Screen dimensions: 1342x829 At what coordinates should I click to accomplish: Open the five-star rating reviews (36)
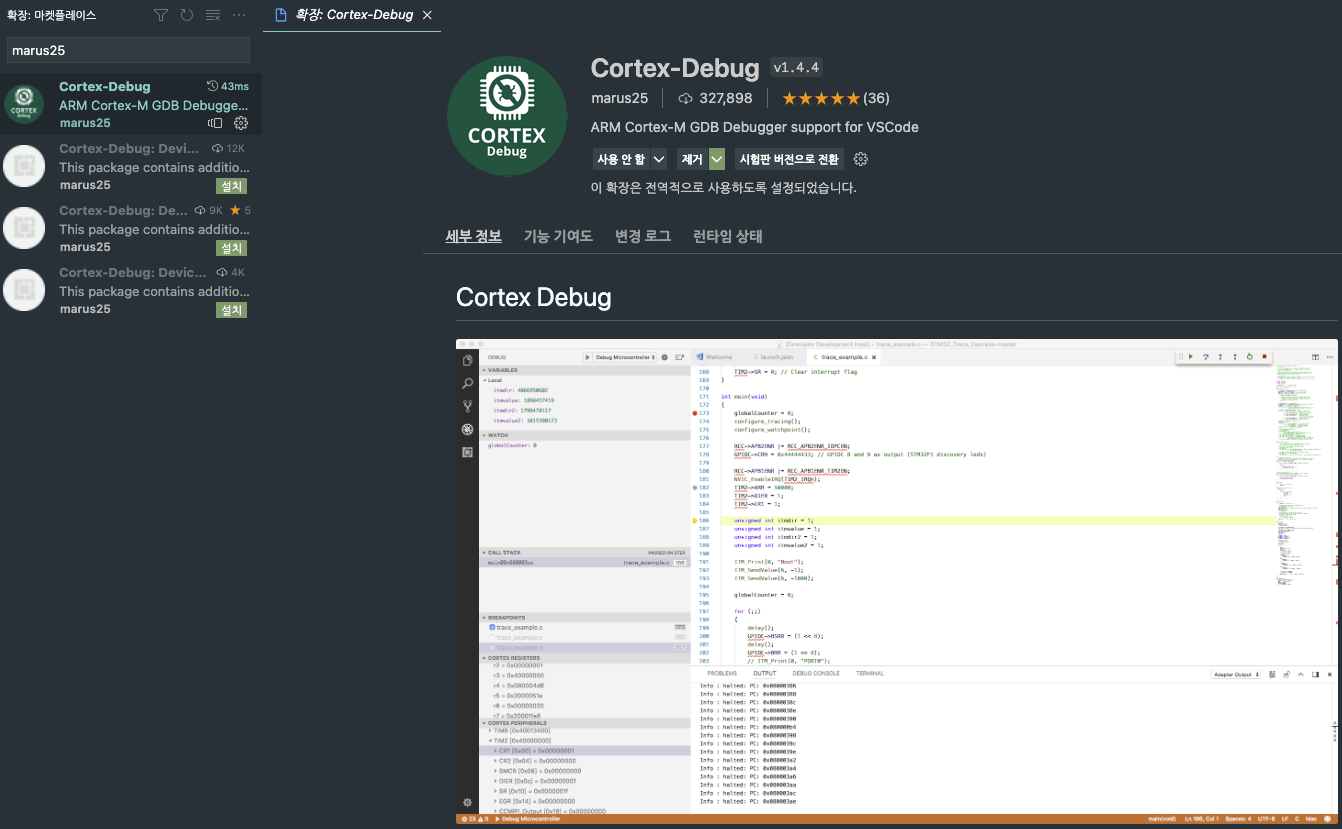836,98
